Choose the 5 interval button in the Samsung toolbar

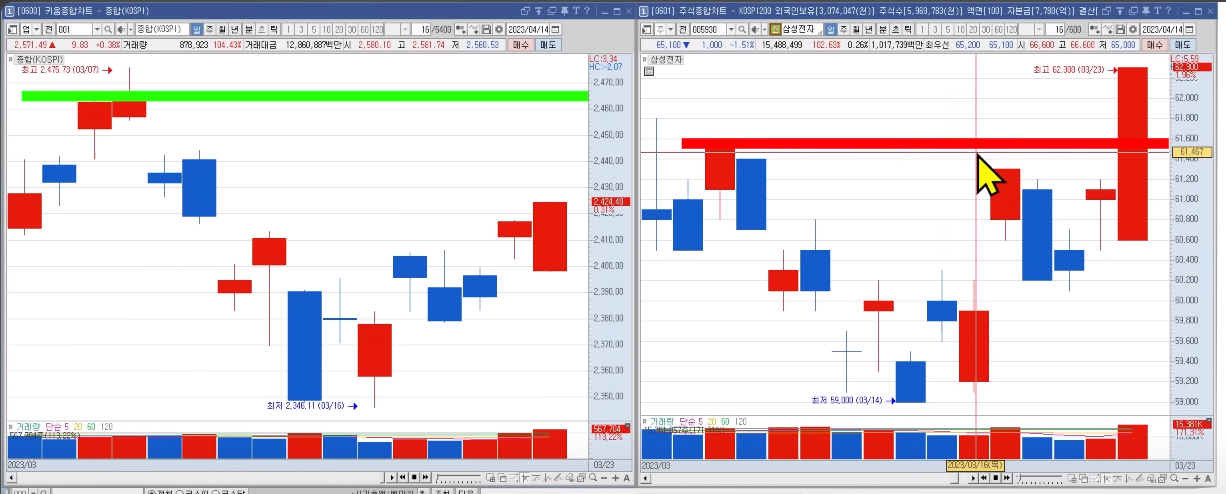(947, 29)
